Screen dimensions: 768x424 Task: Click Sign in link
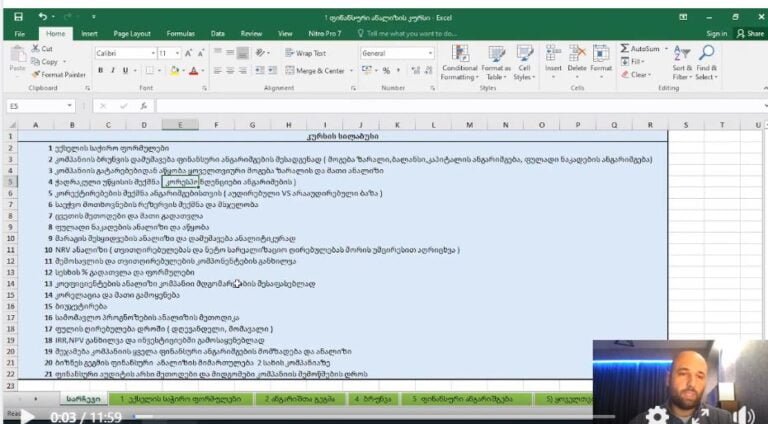click(717, 34)
